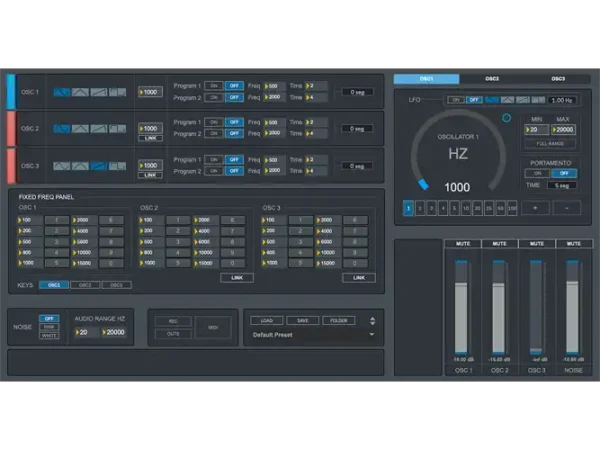Click the LINK button under OSC 2 frequency
The width and height of the screenshot is (600, 450).
point(150,138)
